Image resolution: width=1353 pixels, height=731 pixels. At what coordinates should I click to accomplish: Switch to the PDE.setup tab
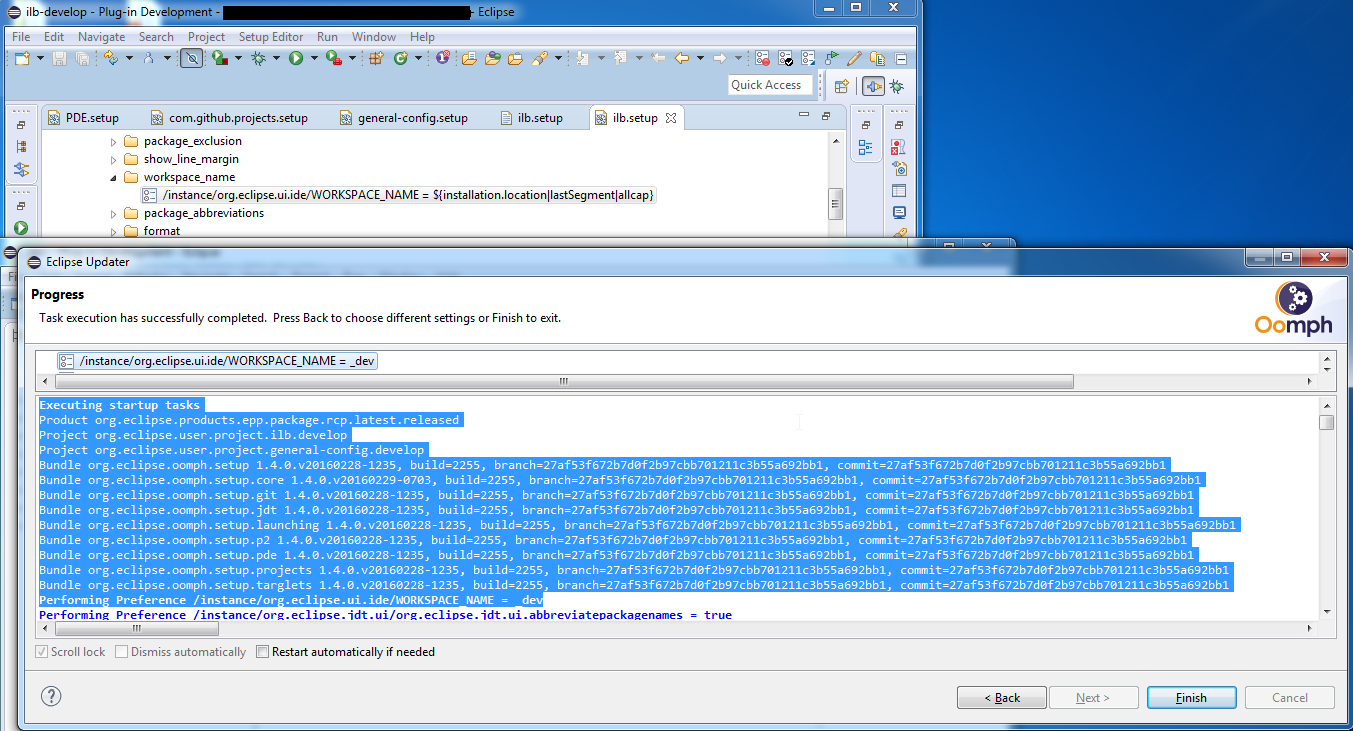point(82,118)
